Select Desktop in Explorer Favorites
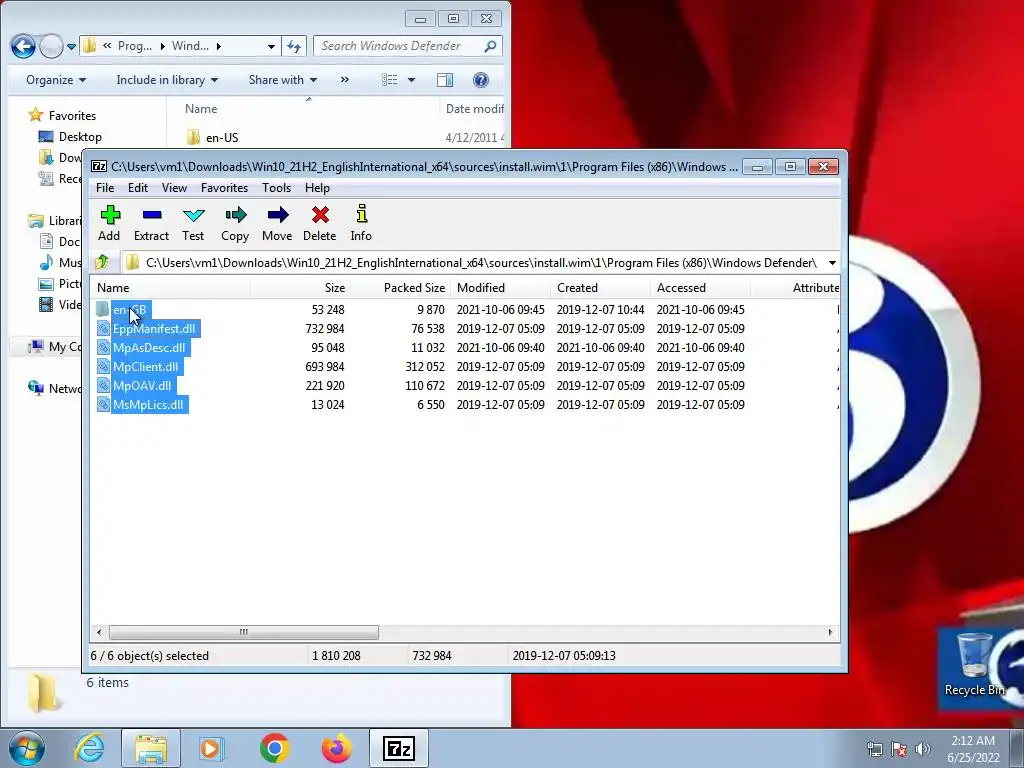 (x=80, y=136)
